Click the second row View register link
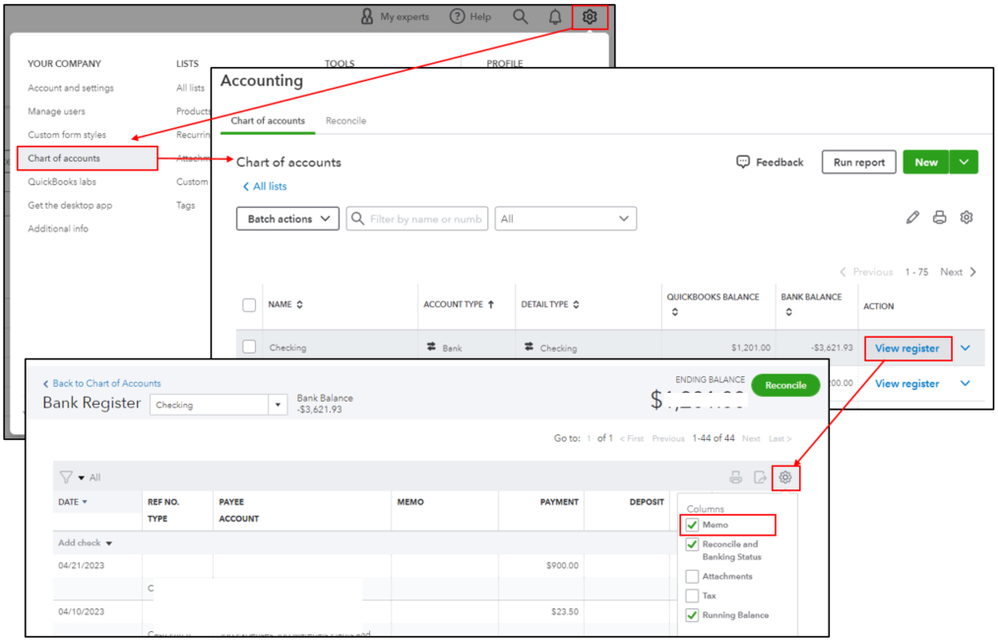This screenshot has height=644, width=998. 907,383
